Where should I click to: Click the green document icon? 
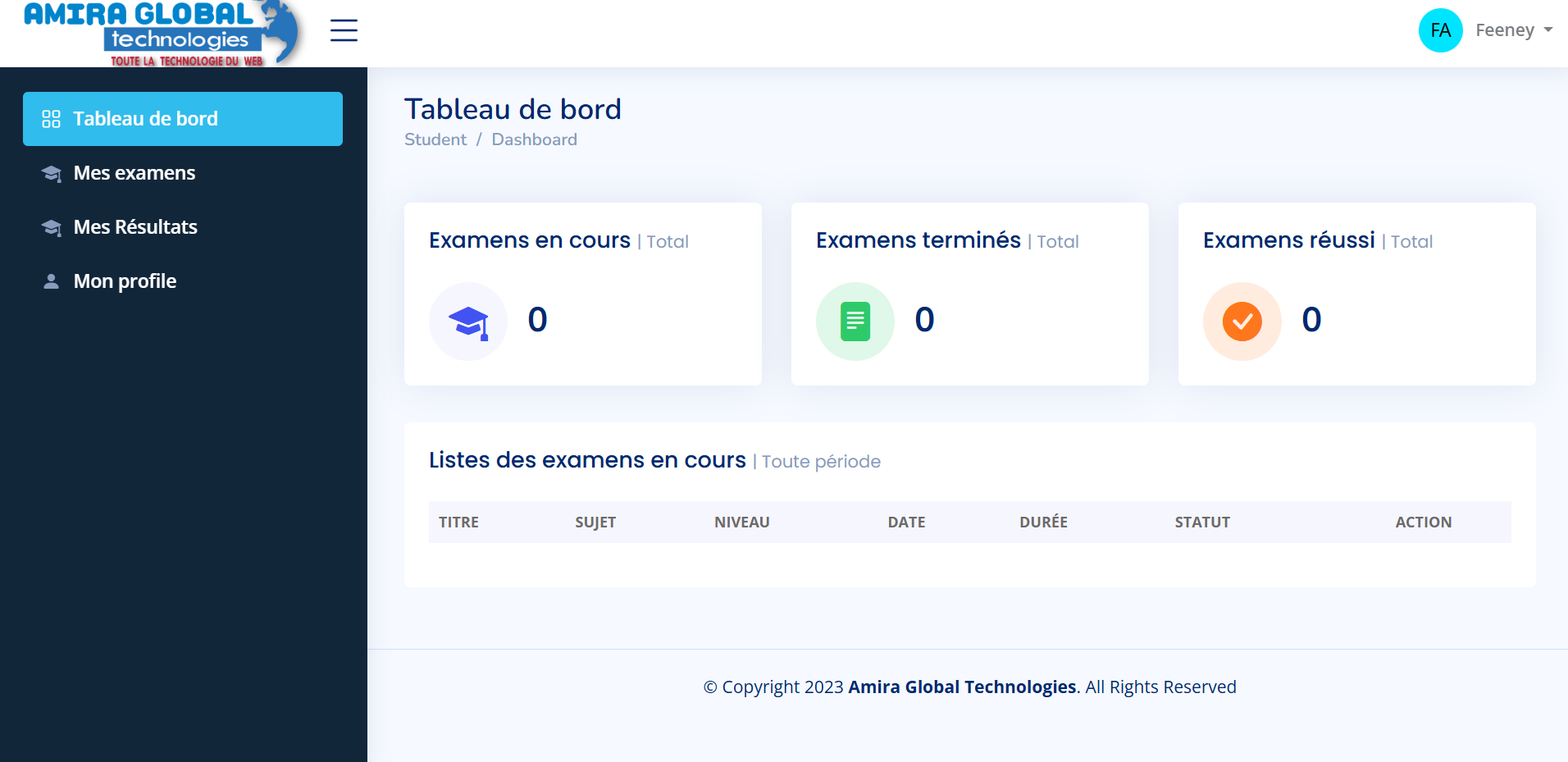tap(855, 322)
